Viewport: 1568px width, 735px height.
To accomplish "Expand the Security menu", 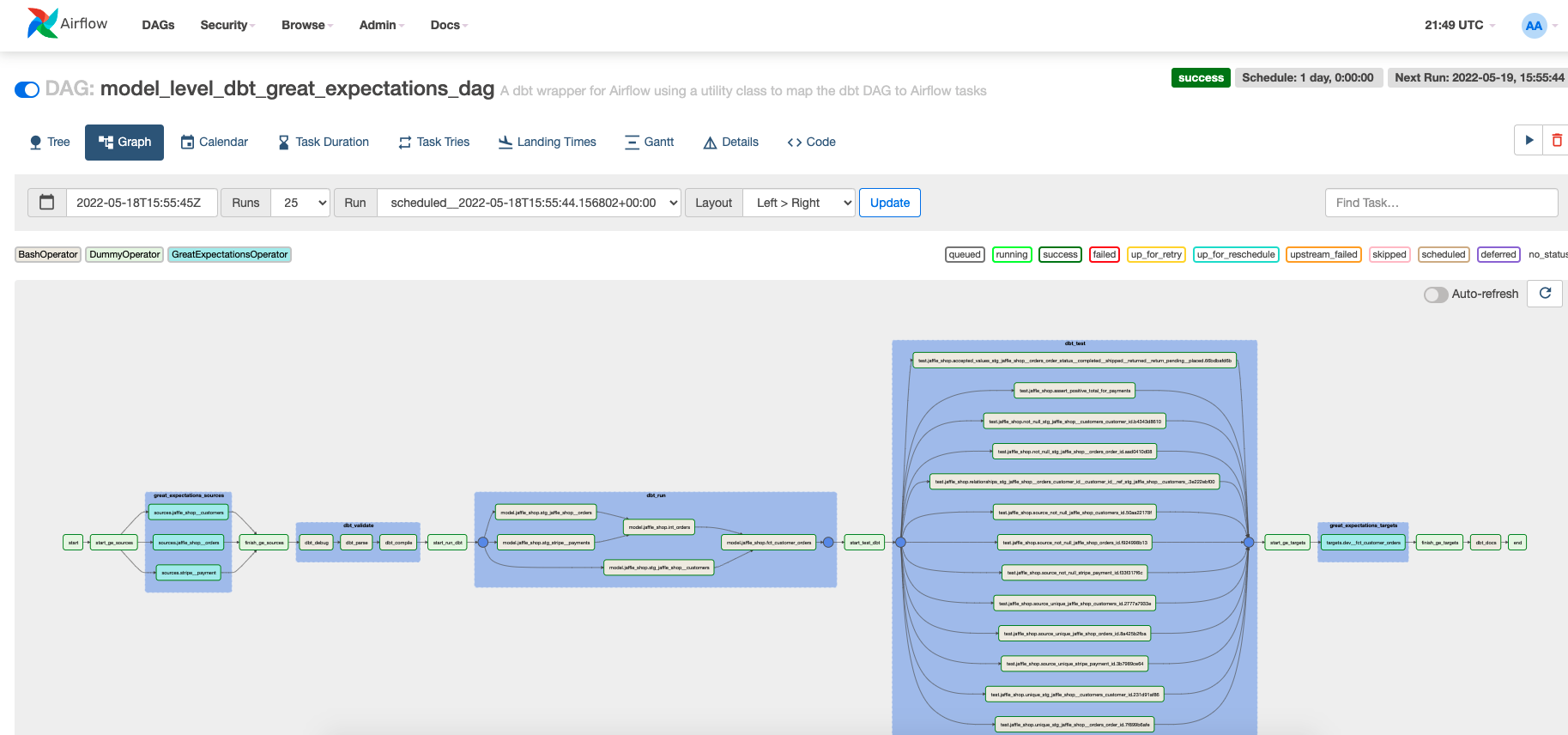I will [x=227, y=25].
